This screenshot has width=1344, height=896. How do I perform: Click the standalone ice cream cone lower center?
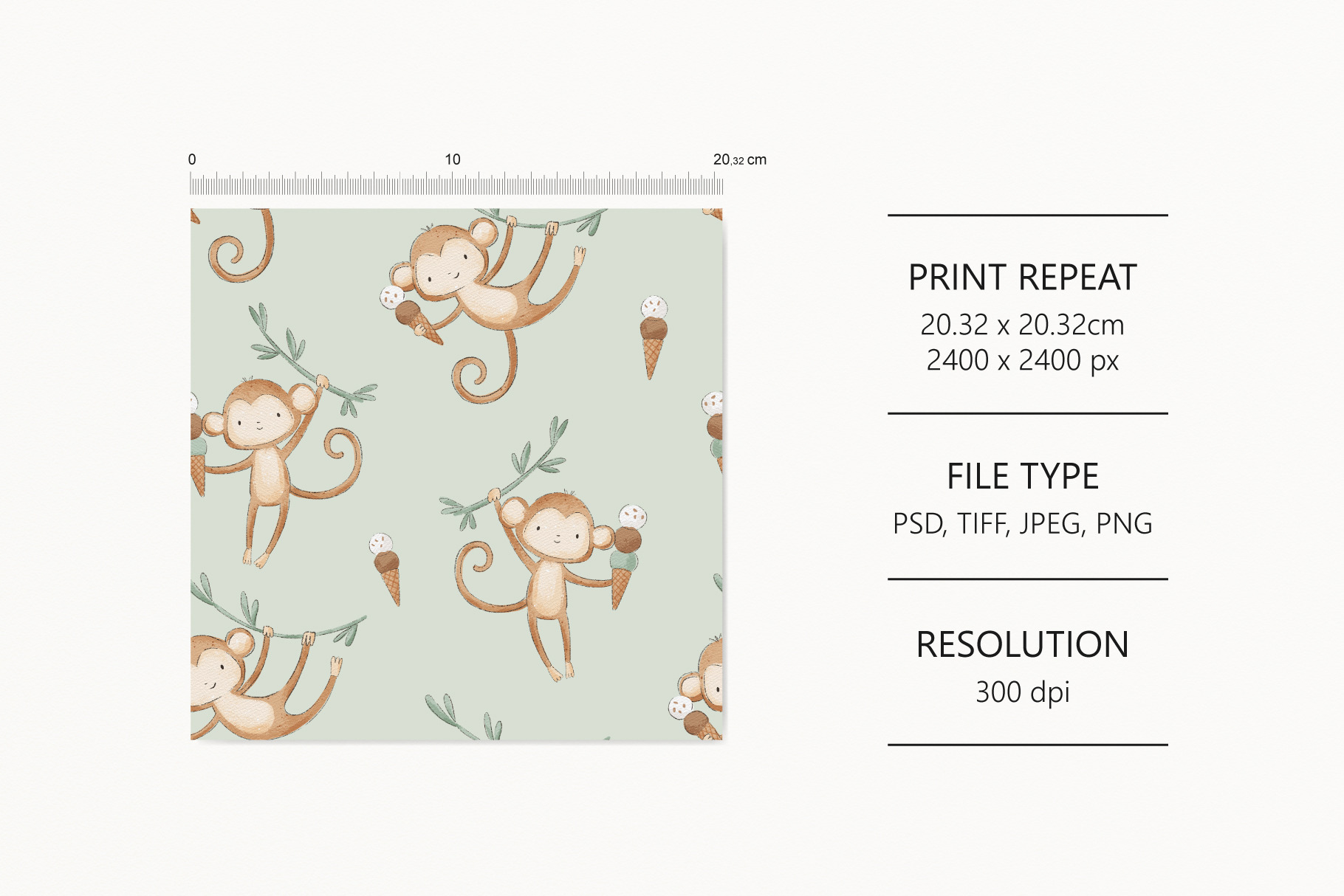pos(386,569)
